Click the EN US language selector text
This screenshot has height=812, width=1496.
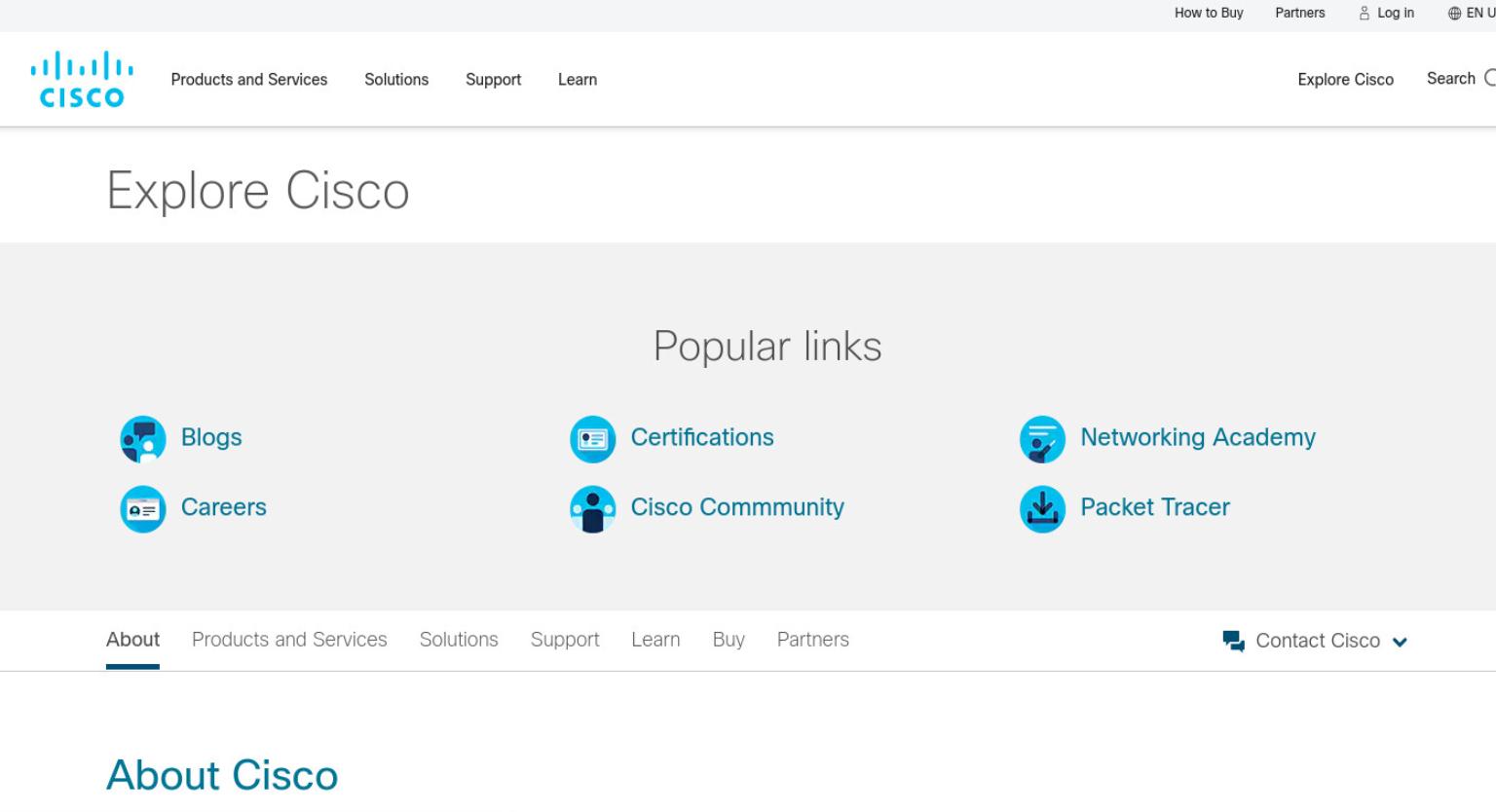tap(1480, 13)
